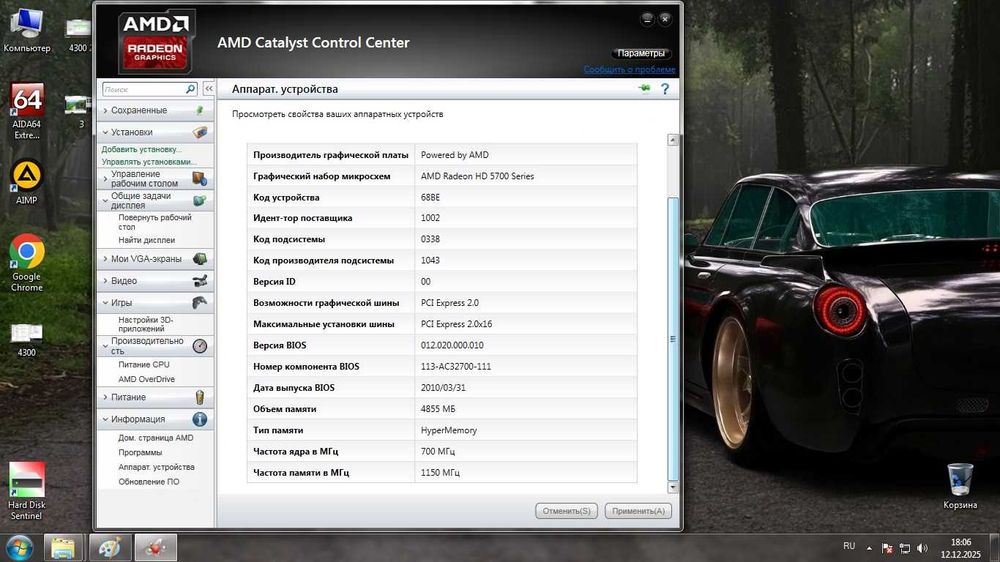Switch the RU input language indicator

(x=849, y=547)
